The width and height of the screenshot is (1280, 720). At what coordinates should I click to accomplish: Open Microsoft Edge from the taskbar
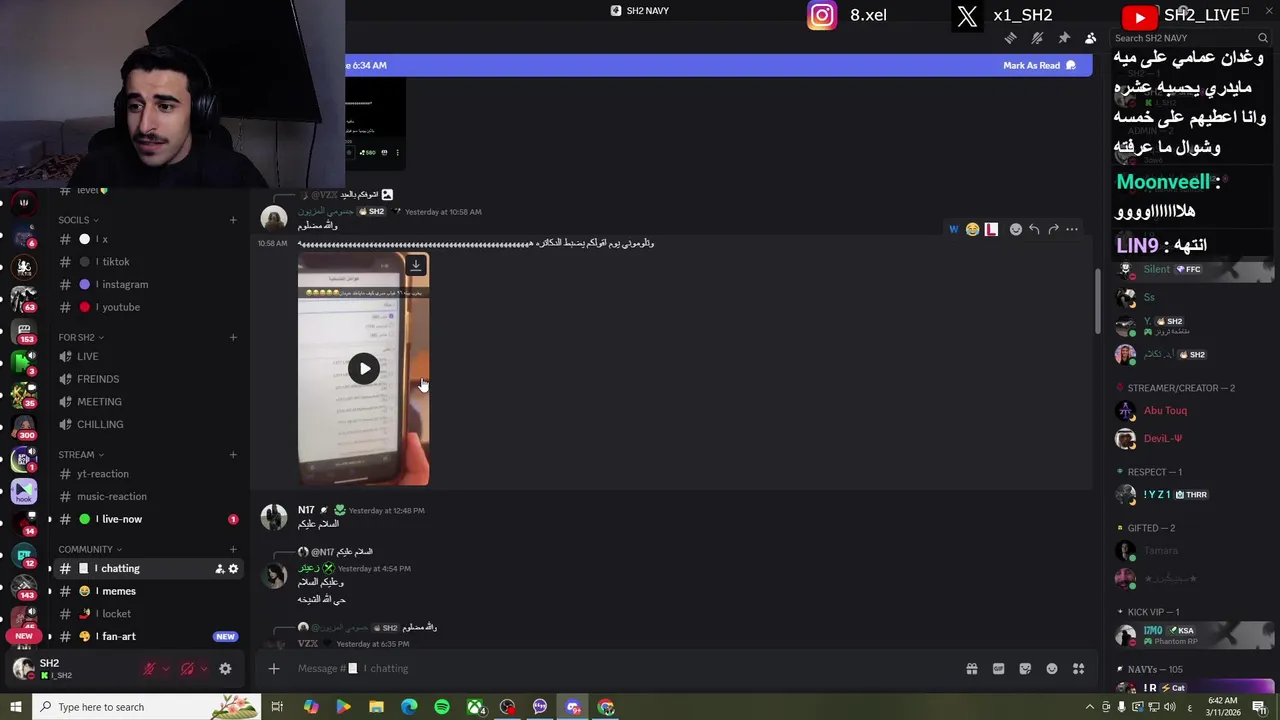409,707
